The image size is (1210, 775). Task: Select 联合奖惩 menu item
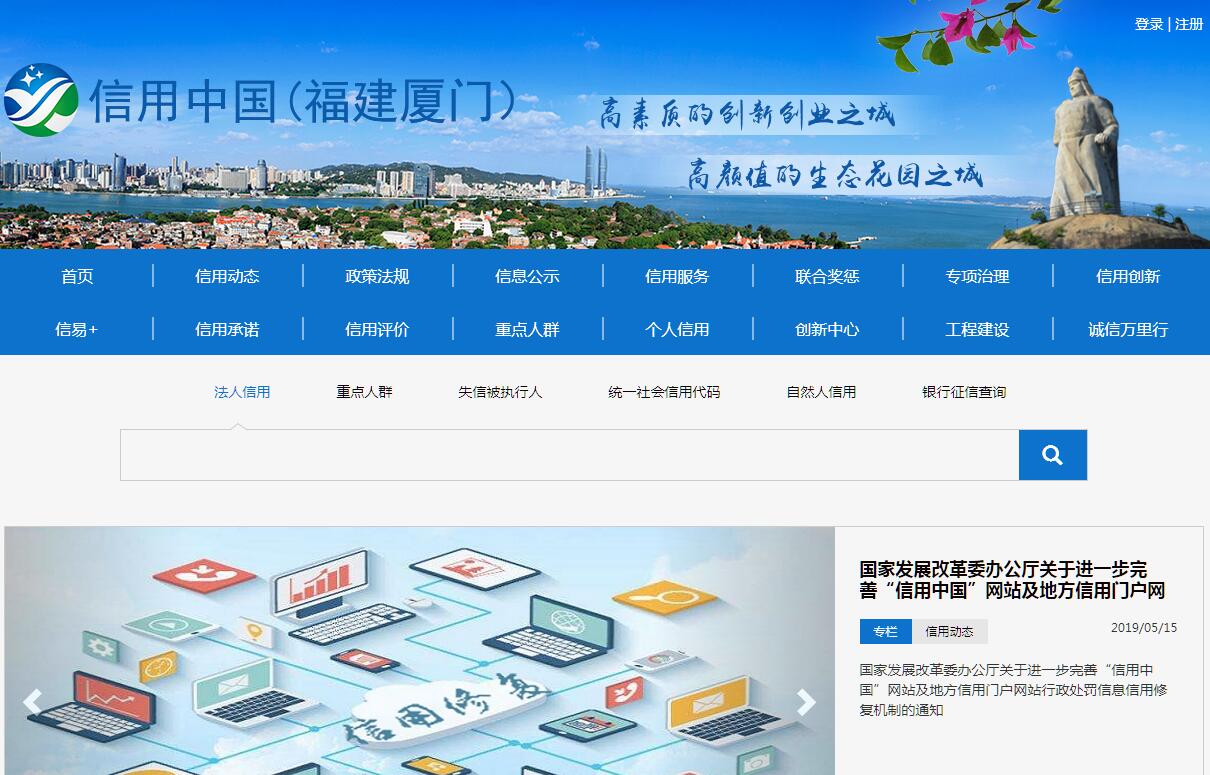pyautogui.click(x=827, y=277)
